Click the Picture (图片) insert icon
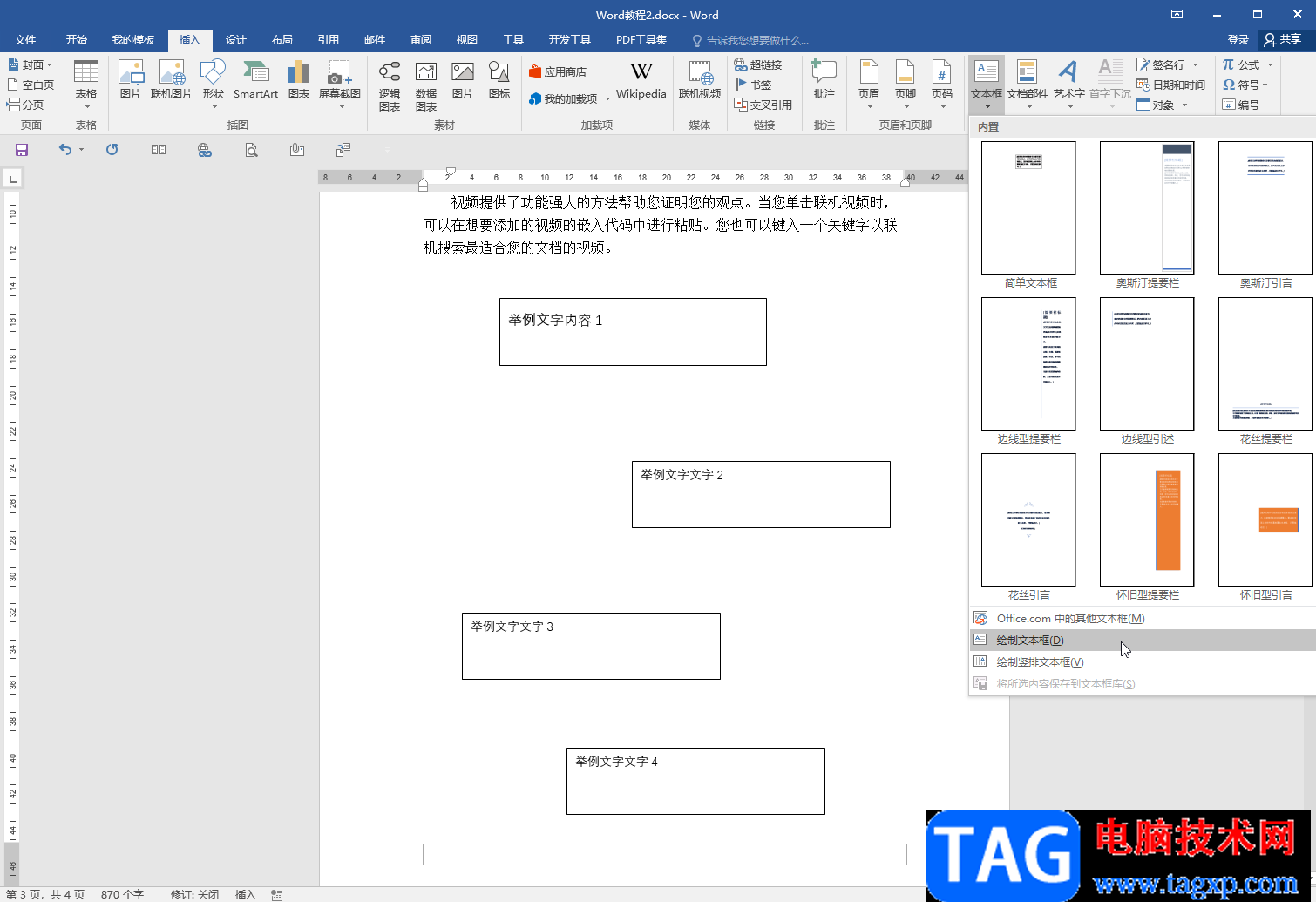The width and height of the screenshot is (1316, 902). point(131,80)
